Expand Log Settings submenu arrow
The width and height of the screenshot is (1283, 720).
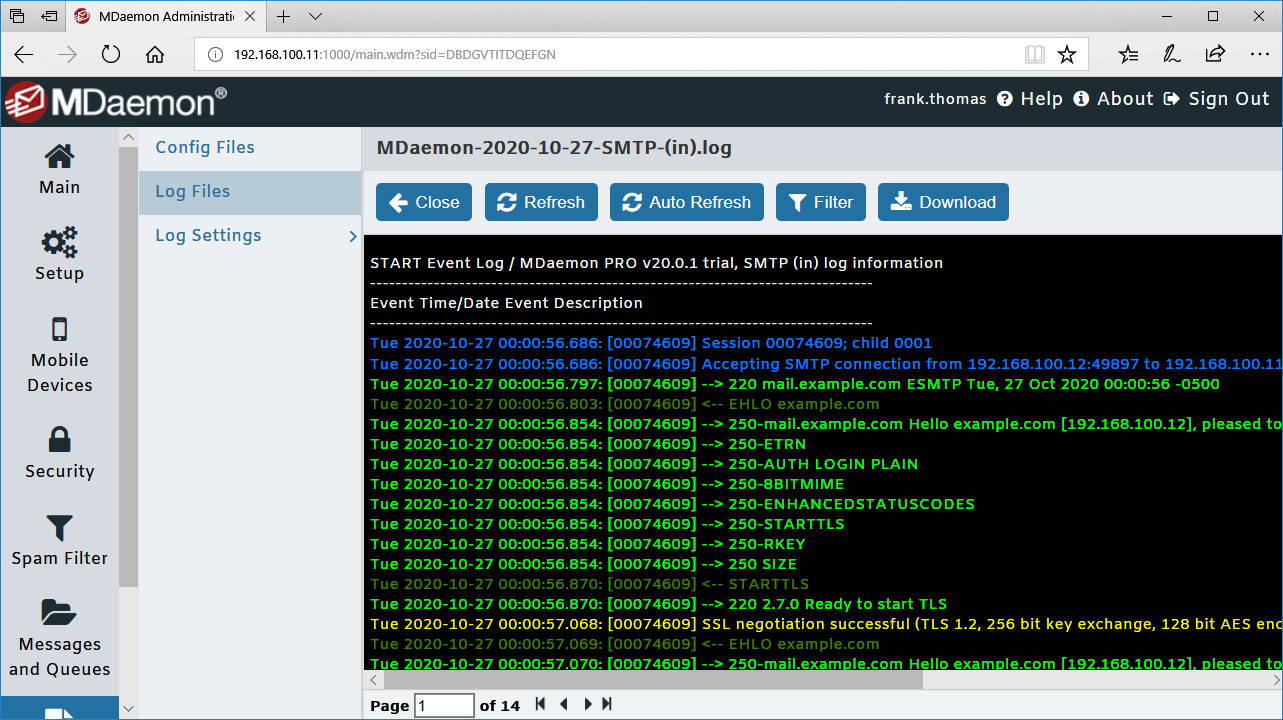coord(352,236)
